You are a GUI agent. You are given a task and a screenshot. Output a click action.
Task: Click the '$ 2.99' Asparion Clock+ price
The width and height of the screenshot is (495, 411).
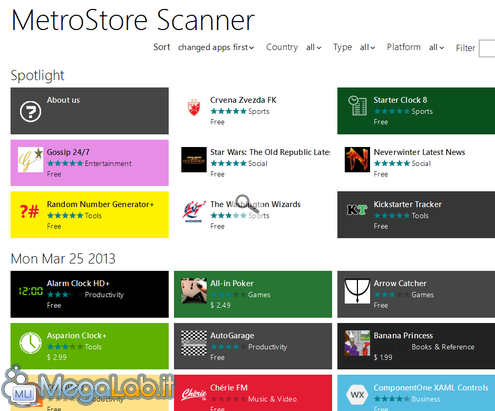tap(56, 357)
